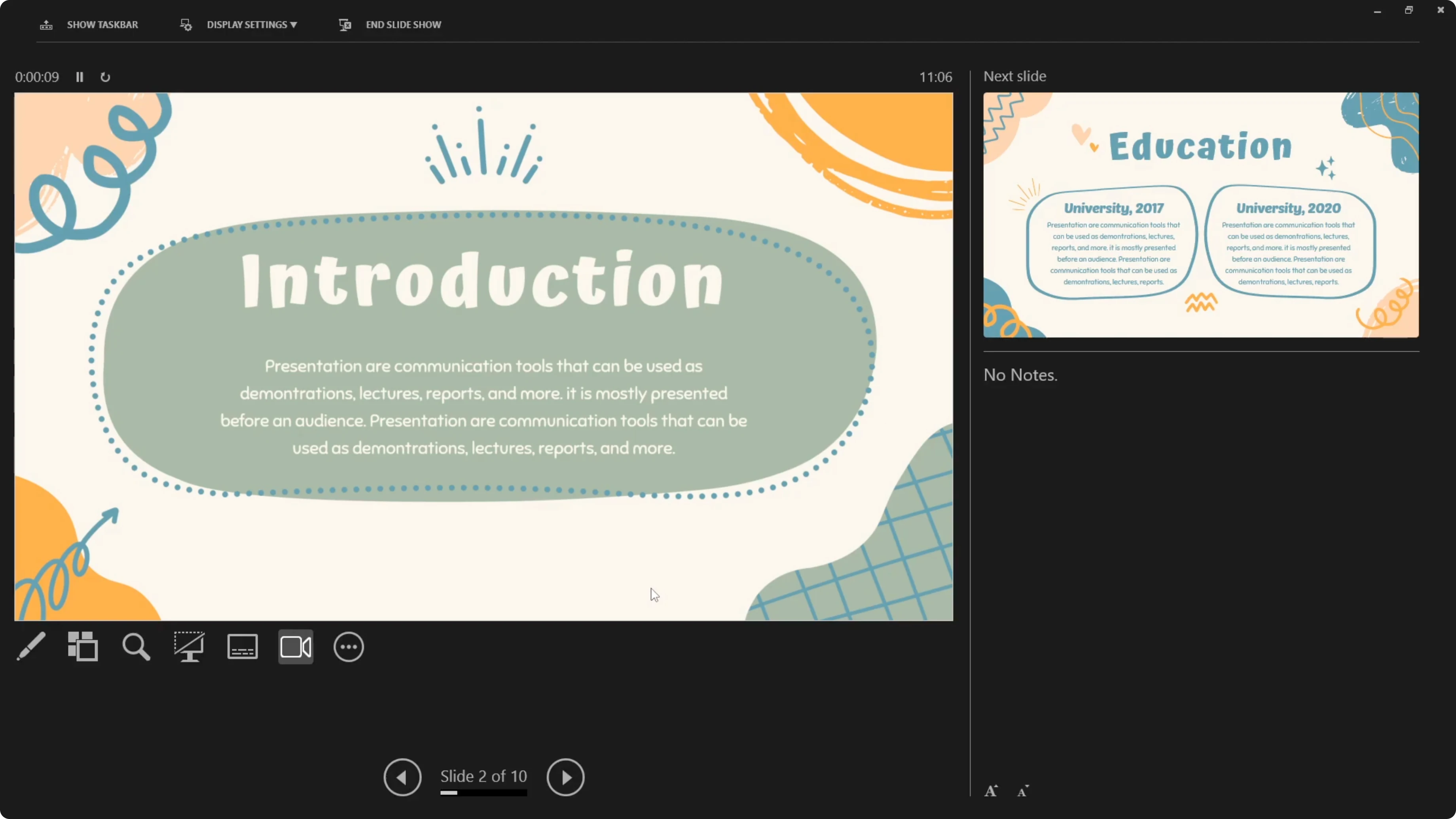Click the clock time 11:06
The image size is (1456, 819).
click(935, 77)
